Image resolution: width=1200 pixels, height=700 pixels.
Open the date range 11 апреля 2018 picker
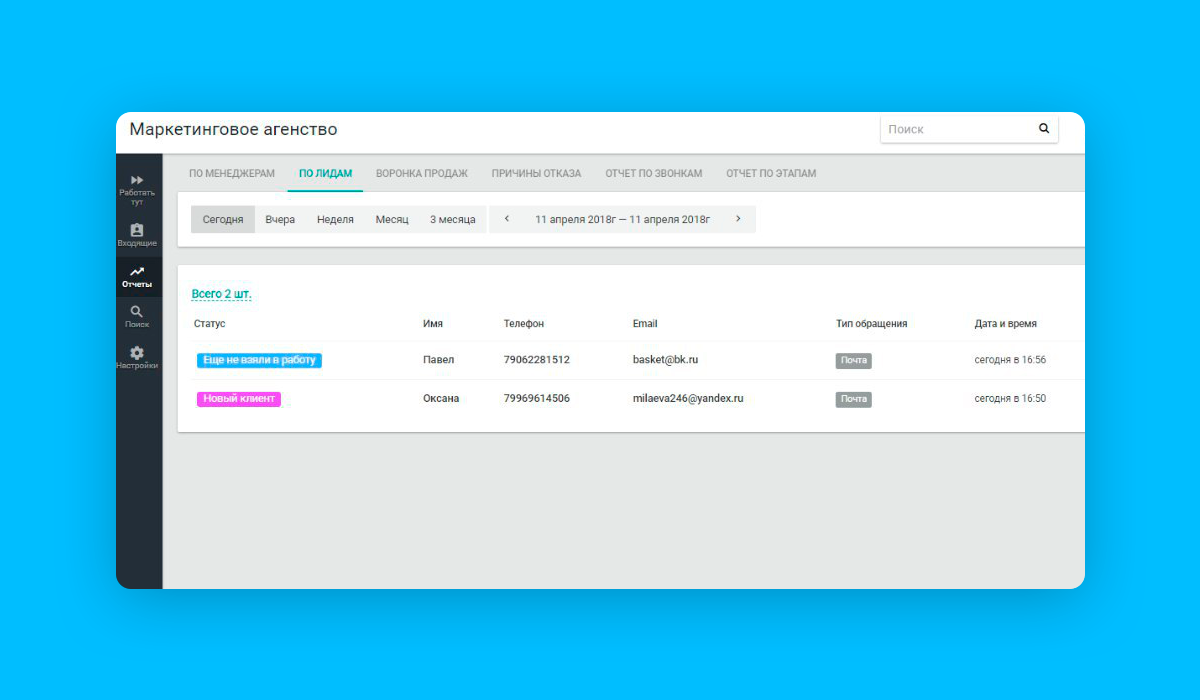pyautogui.click(x=623, y=219)
